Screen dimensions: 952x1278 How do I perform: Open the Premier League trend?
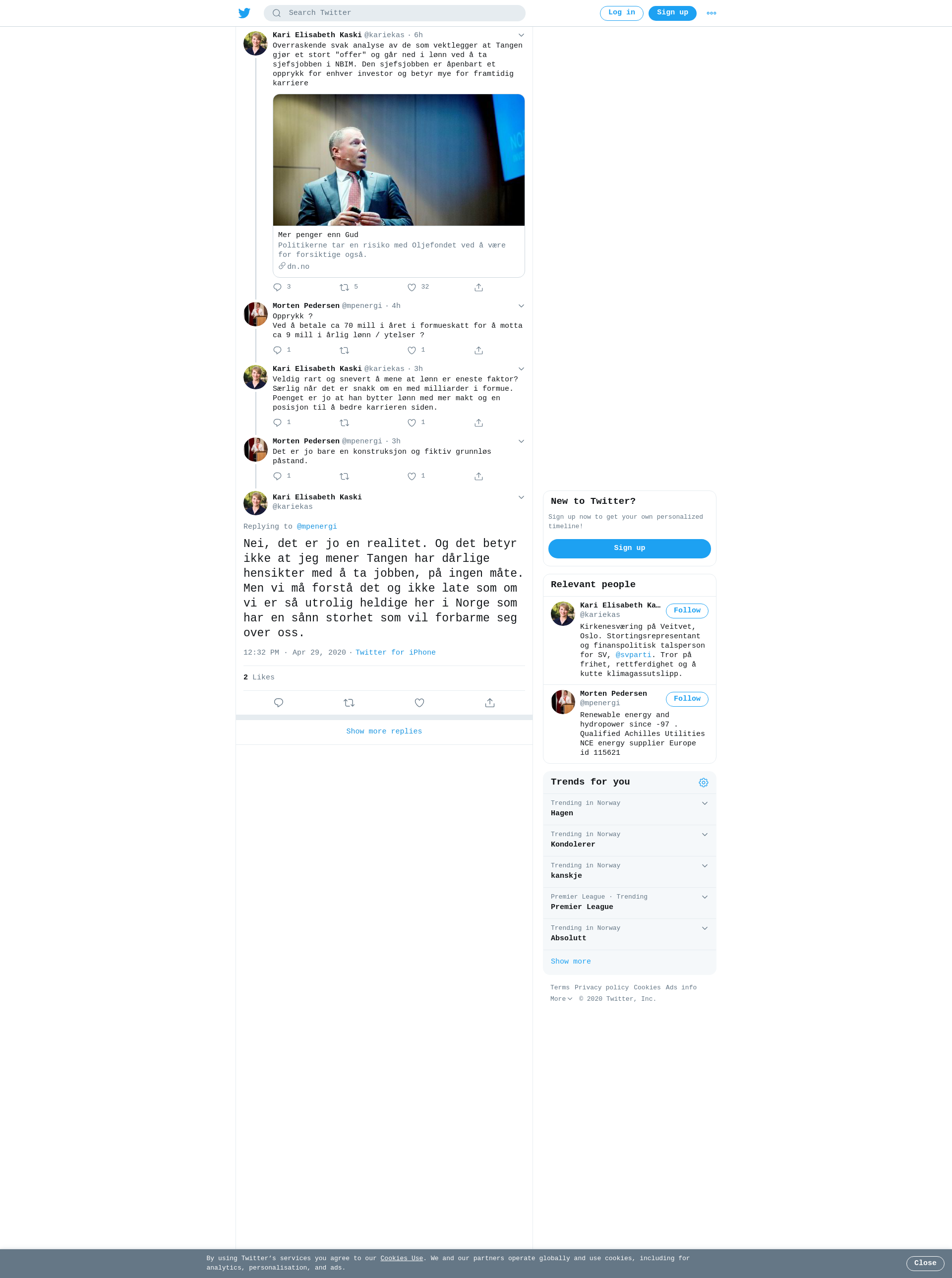point(629,902)
